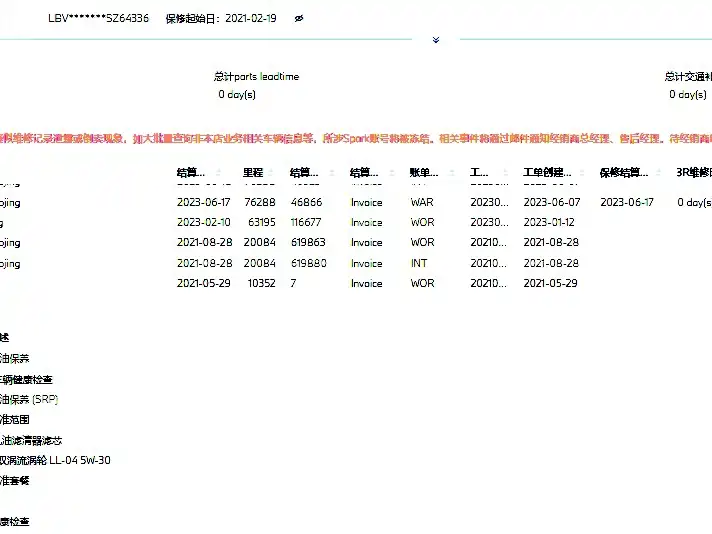This screenshot has width=712, height=534.
Task: Click warranty settlement date 2023-06-17
Action: (627, 202)
